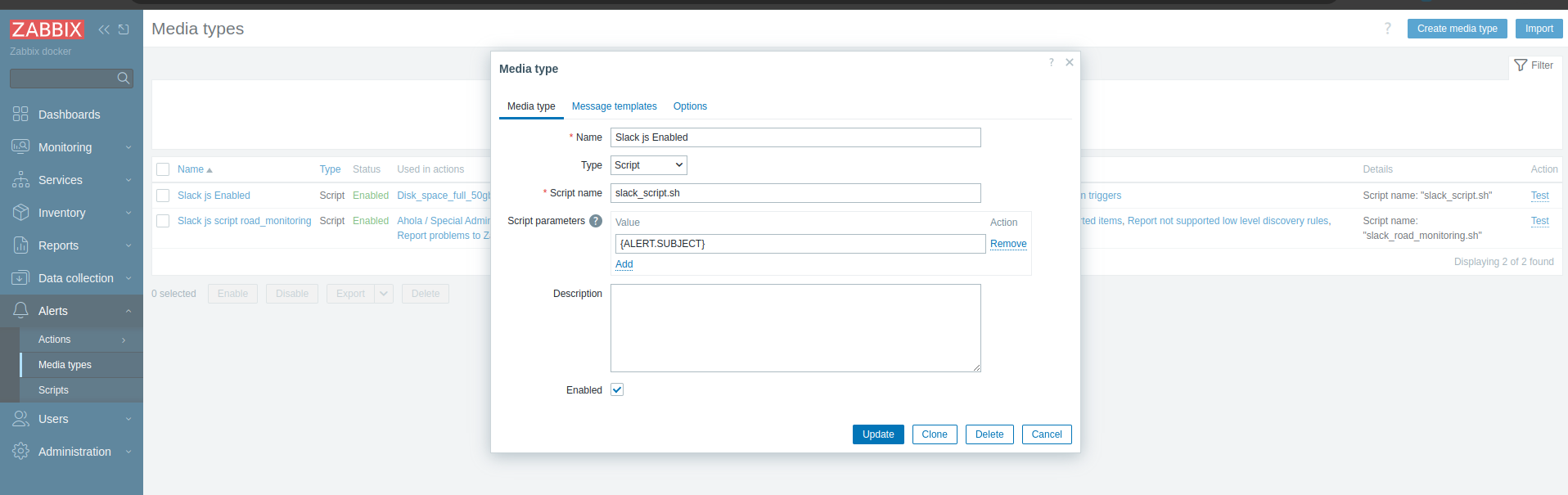Check the Slack js script road_monitoring row checkbox
This screenshot has width=1568, height=495.
(x=163, y=221)
